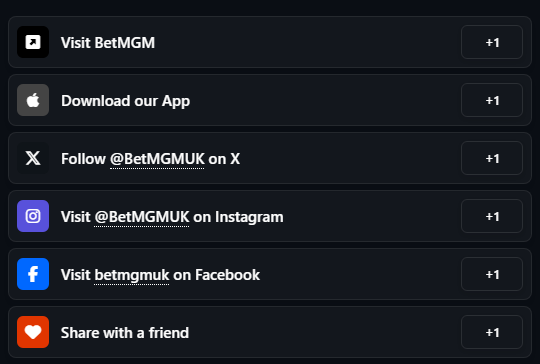This screenshot has width=540, height=364.
Task: Expand the Download our App entry label
Action: click(125, 101)
